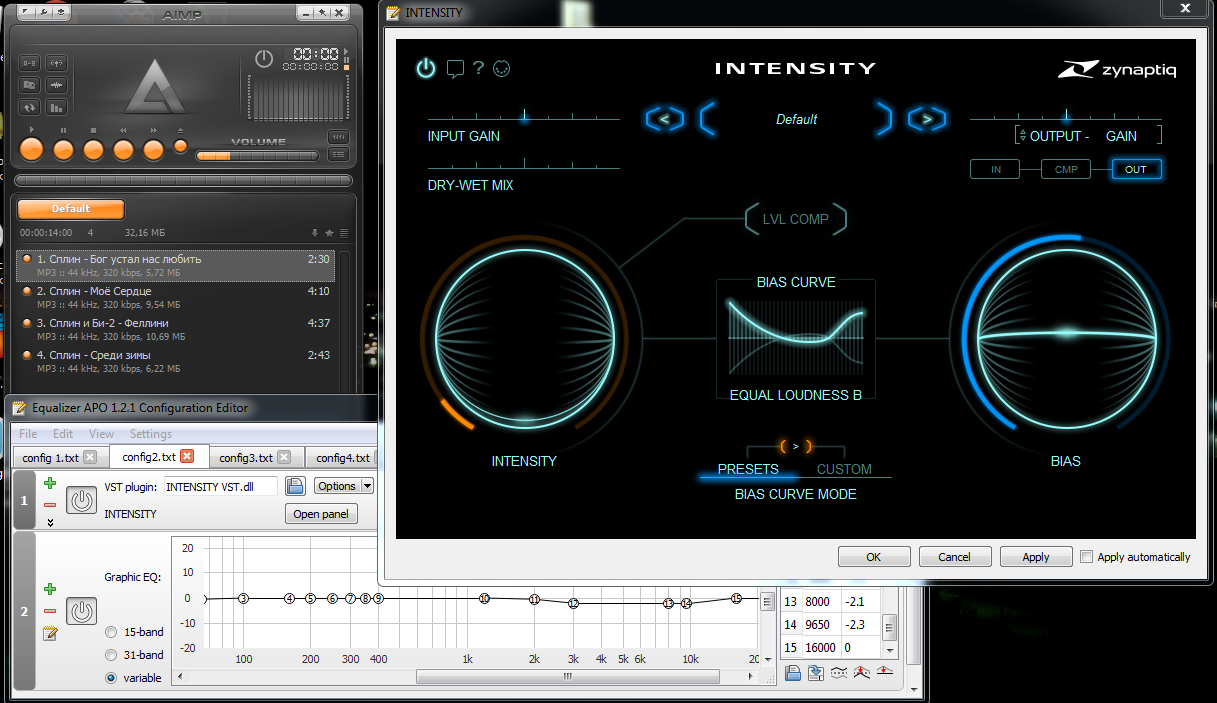The image size is (1217, 703).
Task: Click the A-B repeat button in AIMP
Action: point(29,63)
